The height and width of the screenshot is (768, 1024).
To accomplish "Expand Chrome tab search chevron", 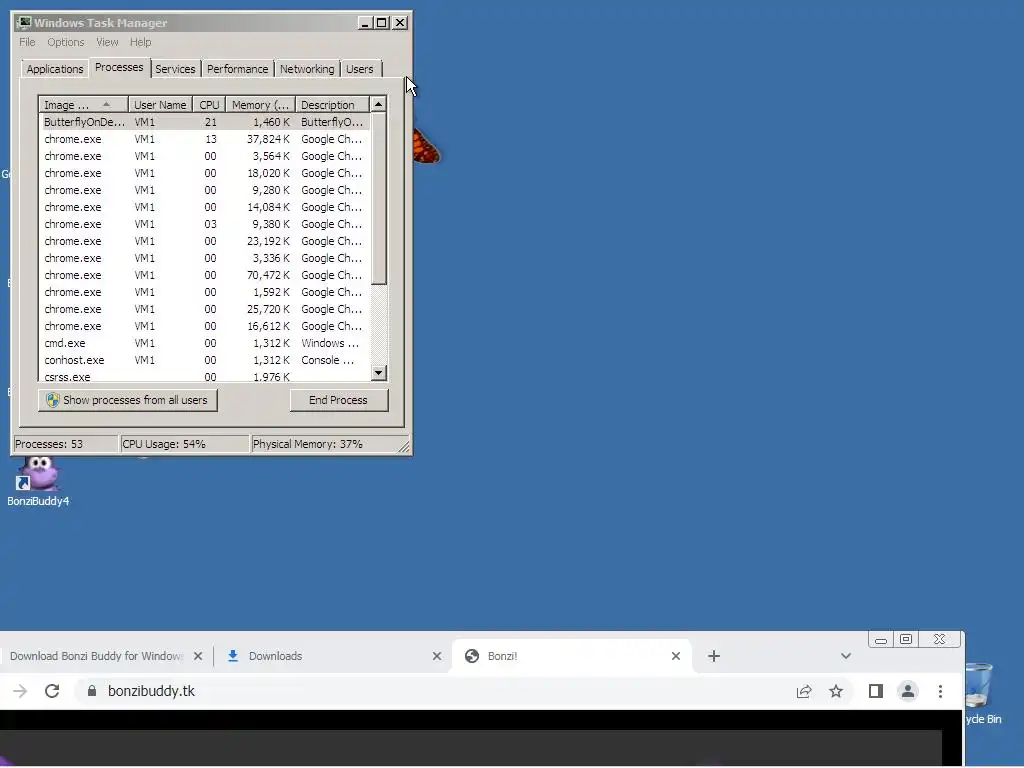I will click(x=846, y=656).
